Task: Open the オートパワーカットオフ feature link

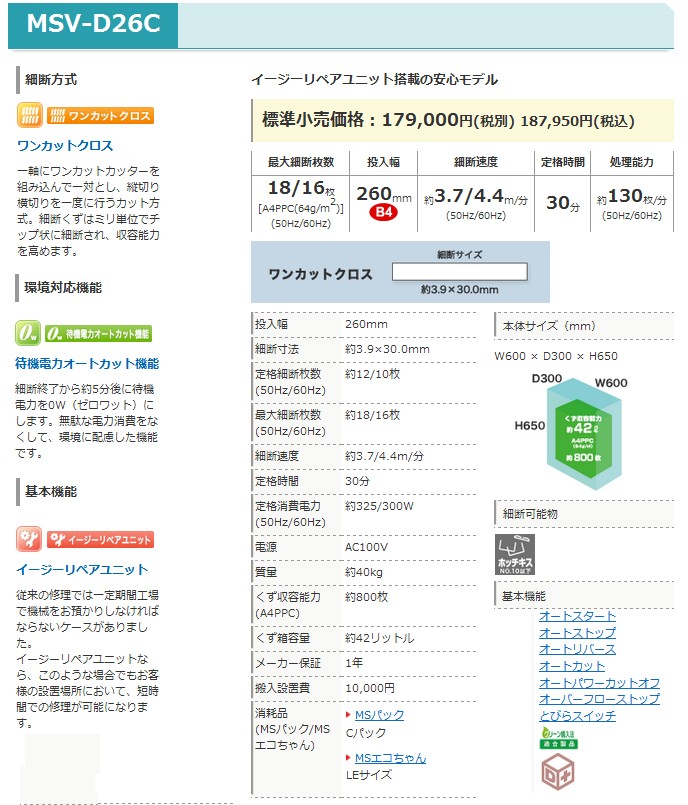Action: click(x=599, y=683)
